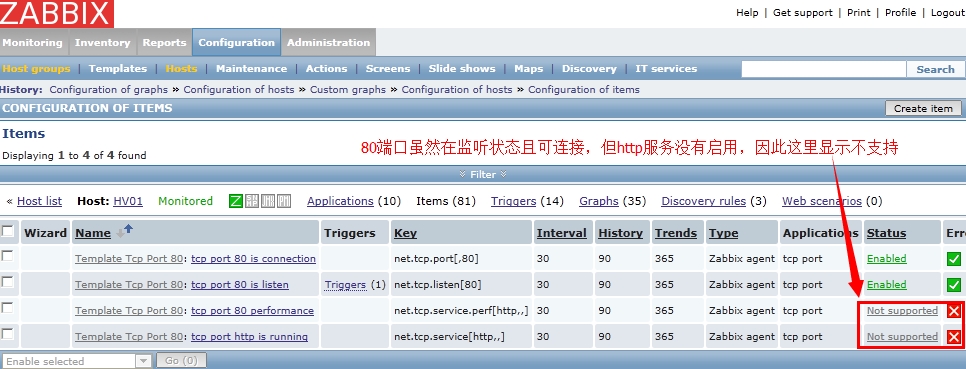Open item tcp port 80 is connection
This screenshot has width=966, height=369.
tap(253, 259)
